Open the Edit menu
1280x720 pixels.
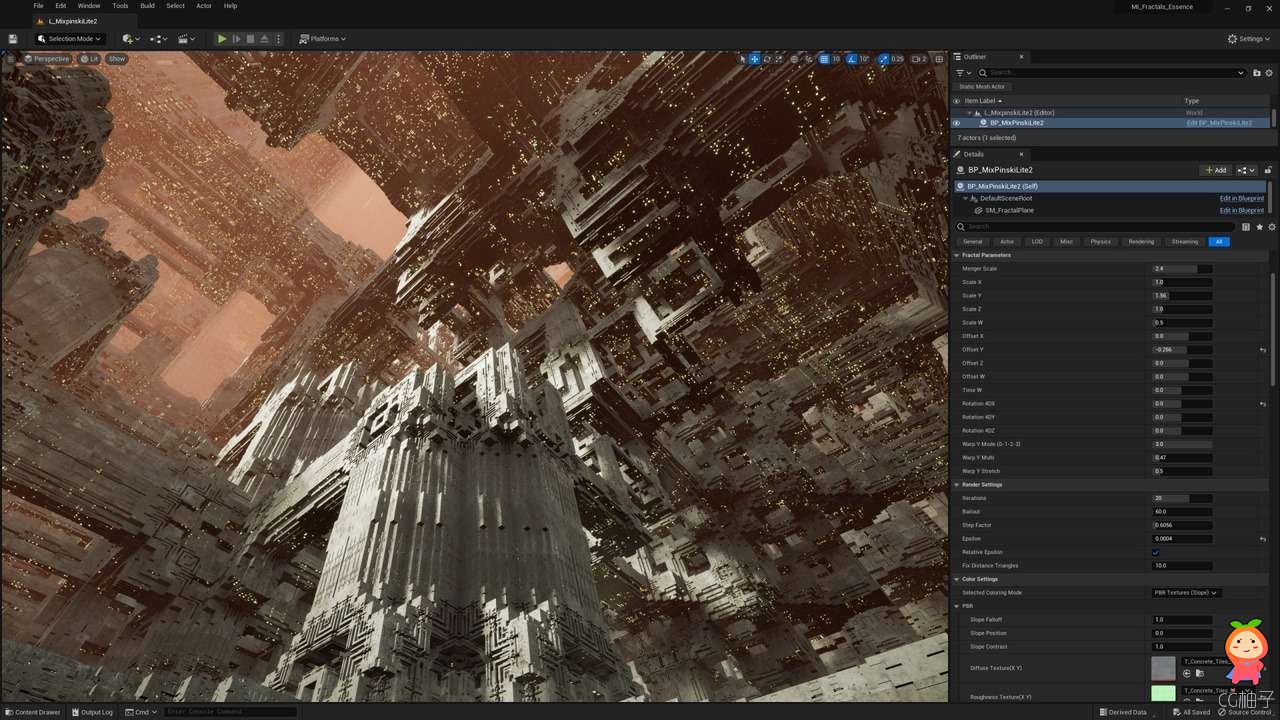(61, 6)
